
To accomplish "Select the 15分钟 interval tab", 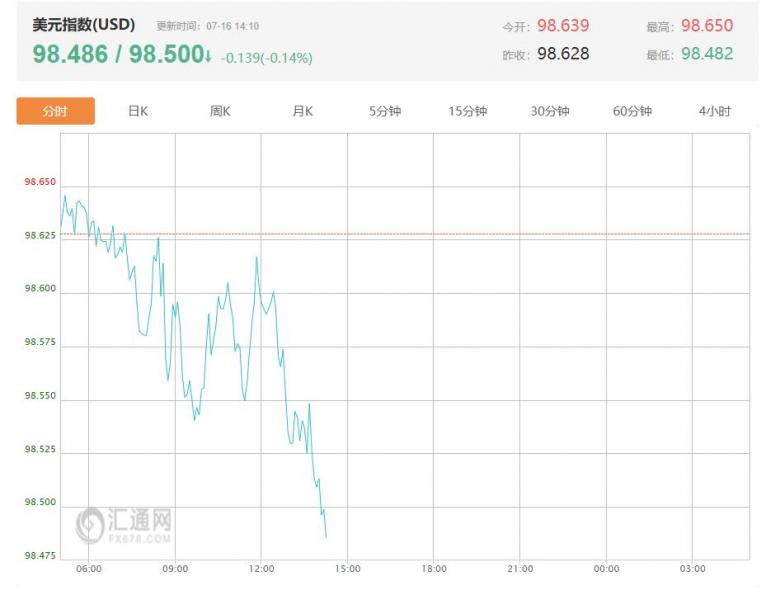I will click(x=467, y=111).
